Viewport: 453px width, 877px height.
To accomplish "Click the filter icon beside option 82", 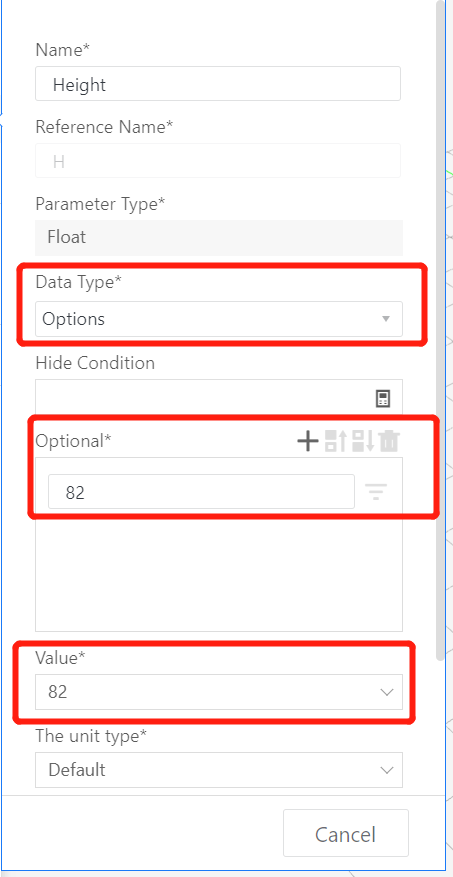I will coord(376,492).
